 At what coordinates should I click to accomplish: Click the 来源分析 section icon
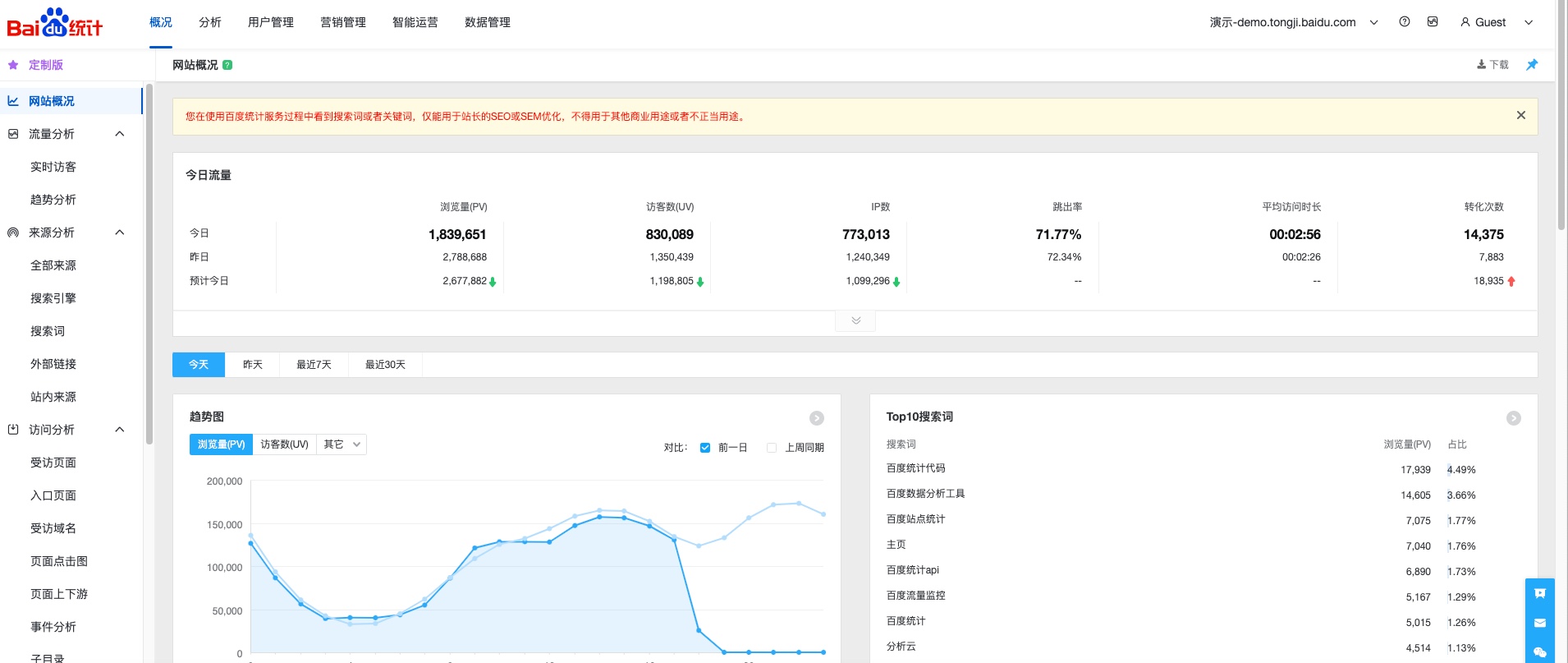[13, 233]
